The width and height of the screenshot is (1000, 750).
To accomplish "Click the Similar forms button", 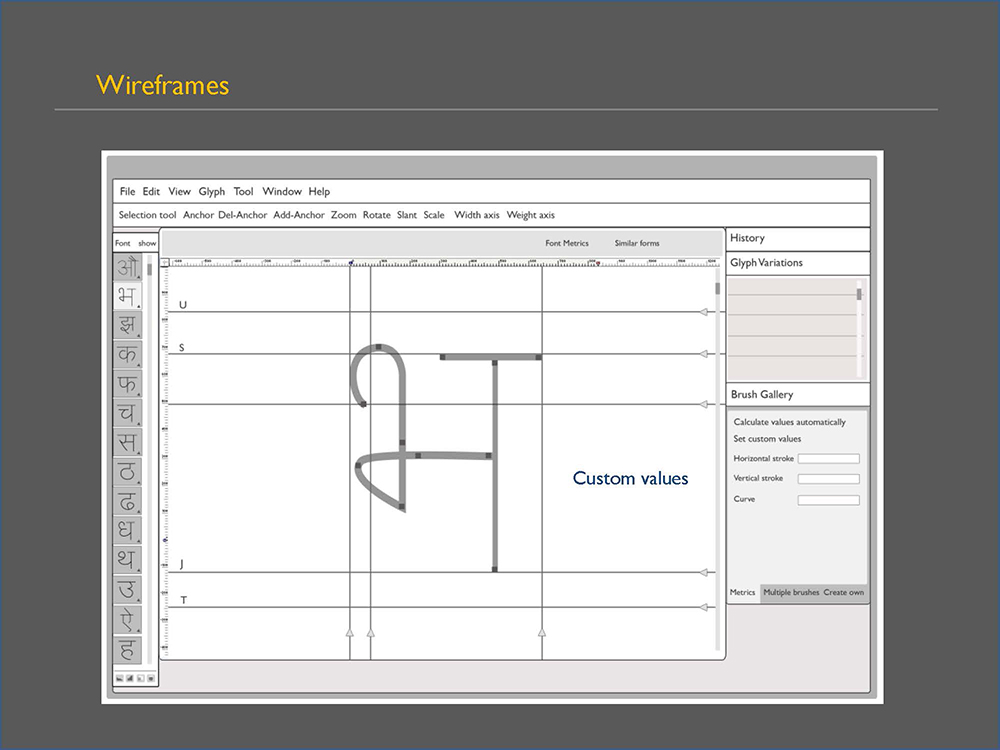I will [637, 243].
